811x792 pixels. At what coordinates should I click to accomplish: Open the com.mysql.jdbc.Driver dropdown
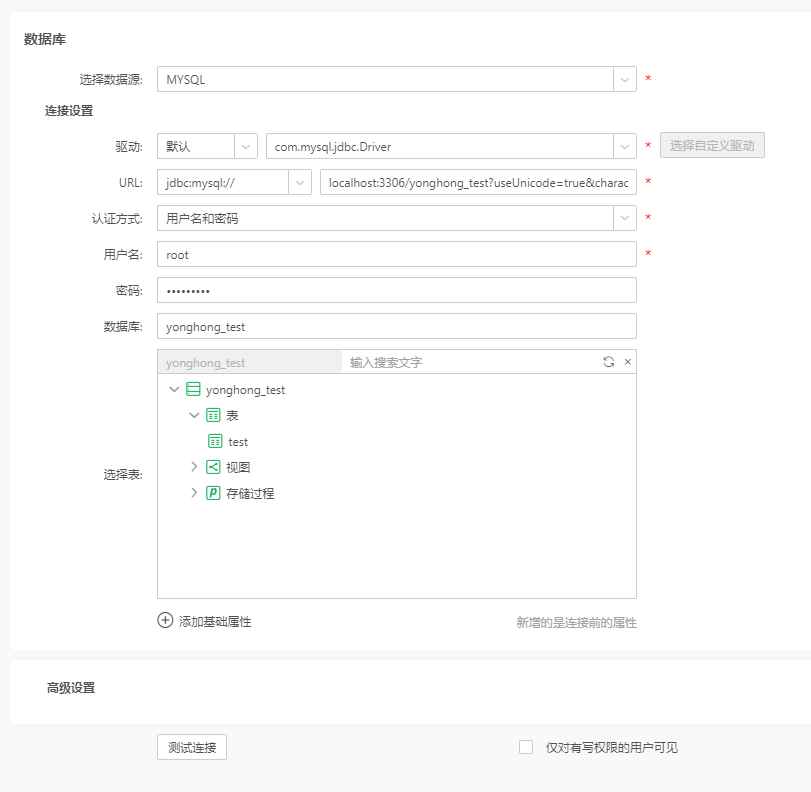pos(625,146)
